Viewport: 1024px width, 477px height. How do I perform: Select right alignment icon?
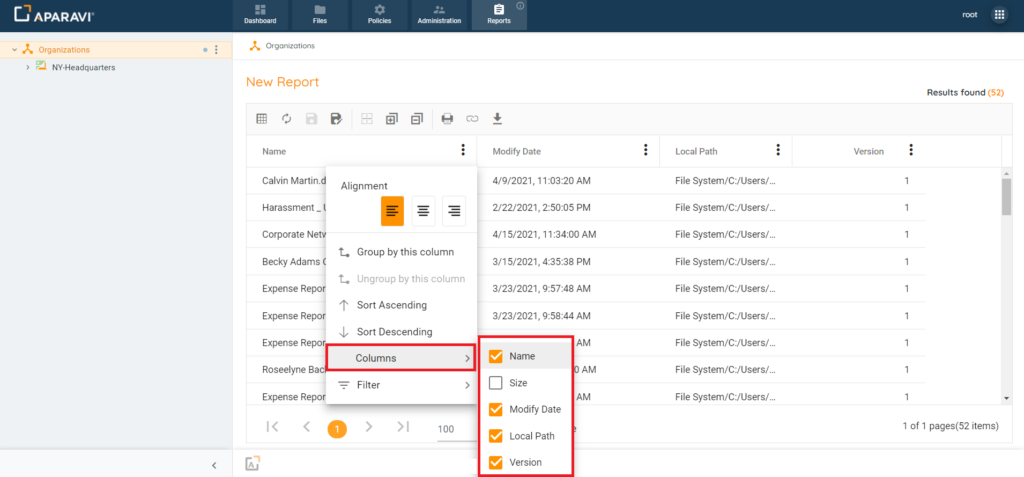click(x=454, y=210)
